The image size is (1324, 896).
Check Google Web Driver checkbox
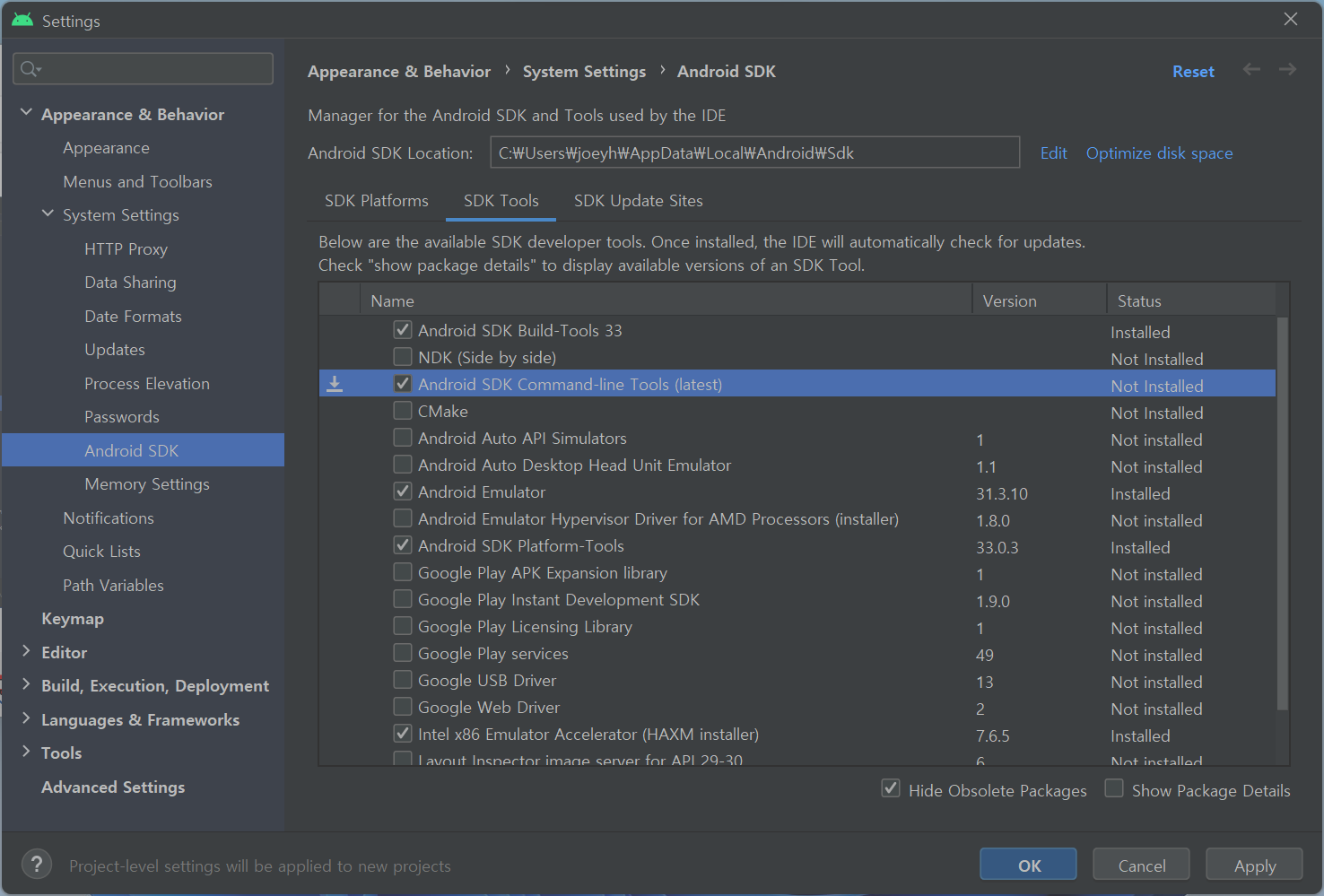pyautogui.click(x=403, y=707)
